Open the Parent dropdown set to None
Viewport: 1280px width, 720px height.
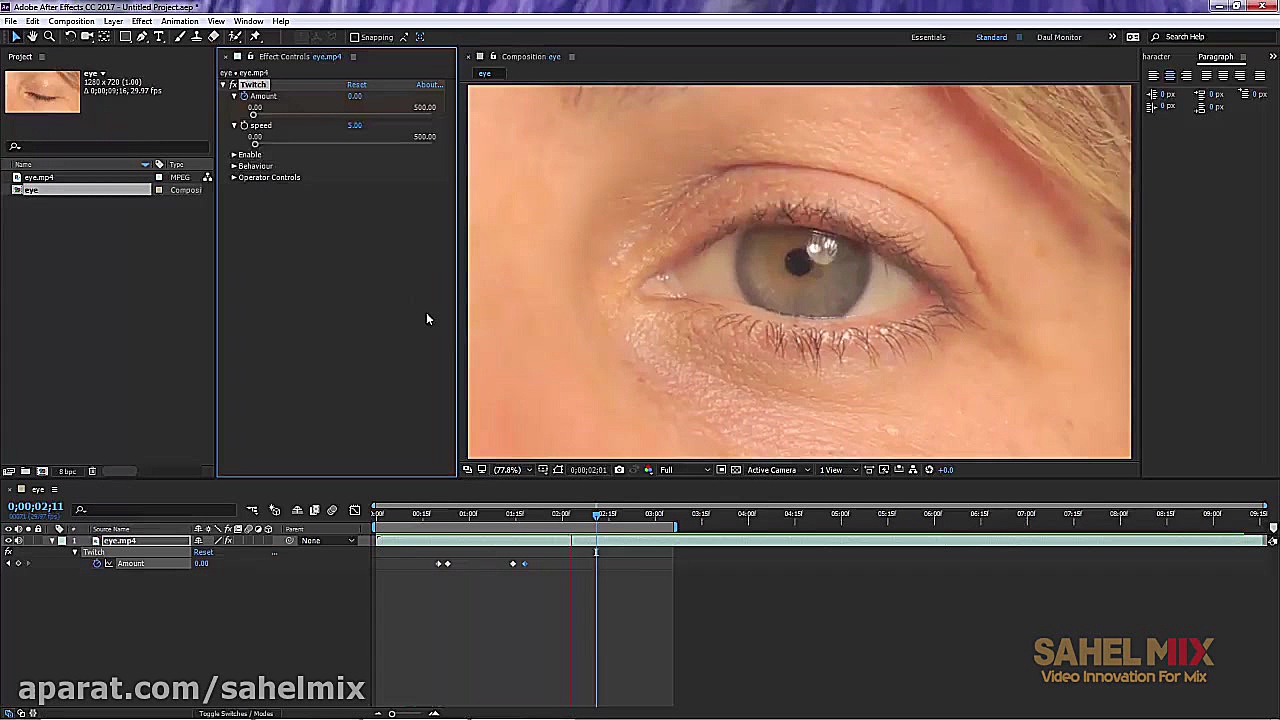click(325, 540)
